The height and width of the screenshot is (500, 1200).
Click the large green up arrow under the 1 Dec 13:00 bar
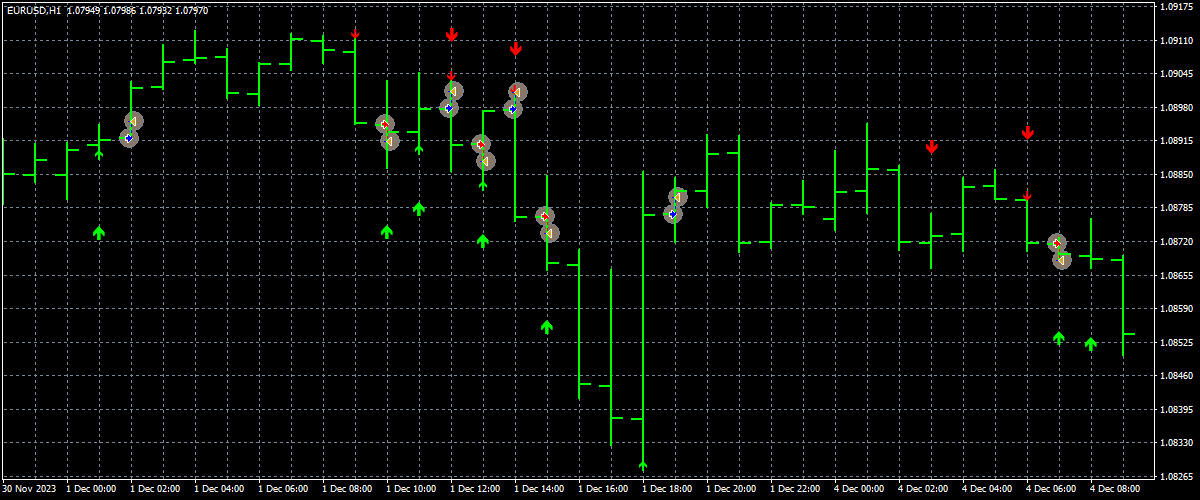[483, 240]
